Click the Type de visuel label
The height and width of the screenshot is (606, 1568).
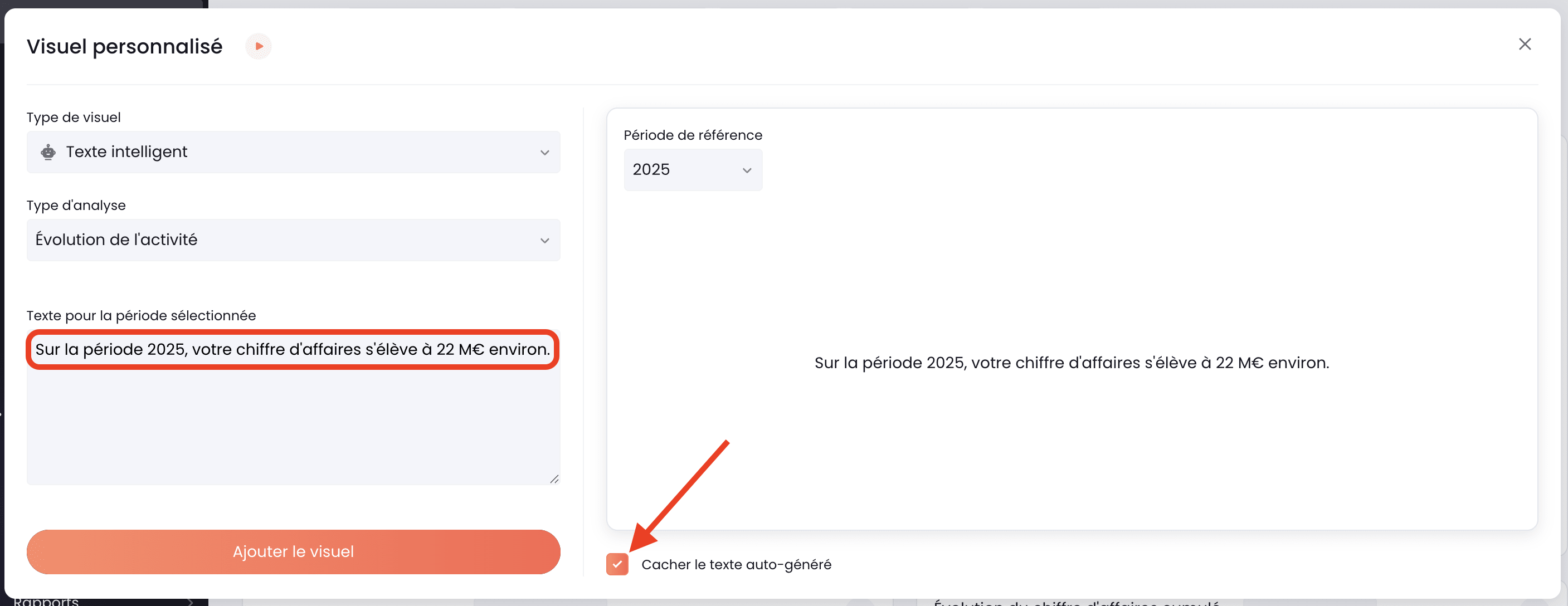point(74,118)
